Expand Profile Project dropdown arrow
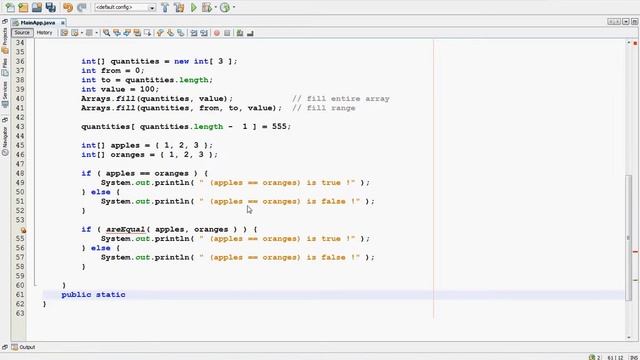 pos(234,7)
